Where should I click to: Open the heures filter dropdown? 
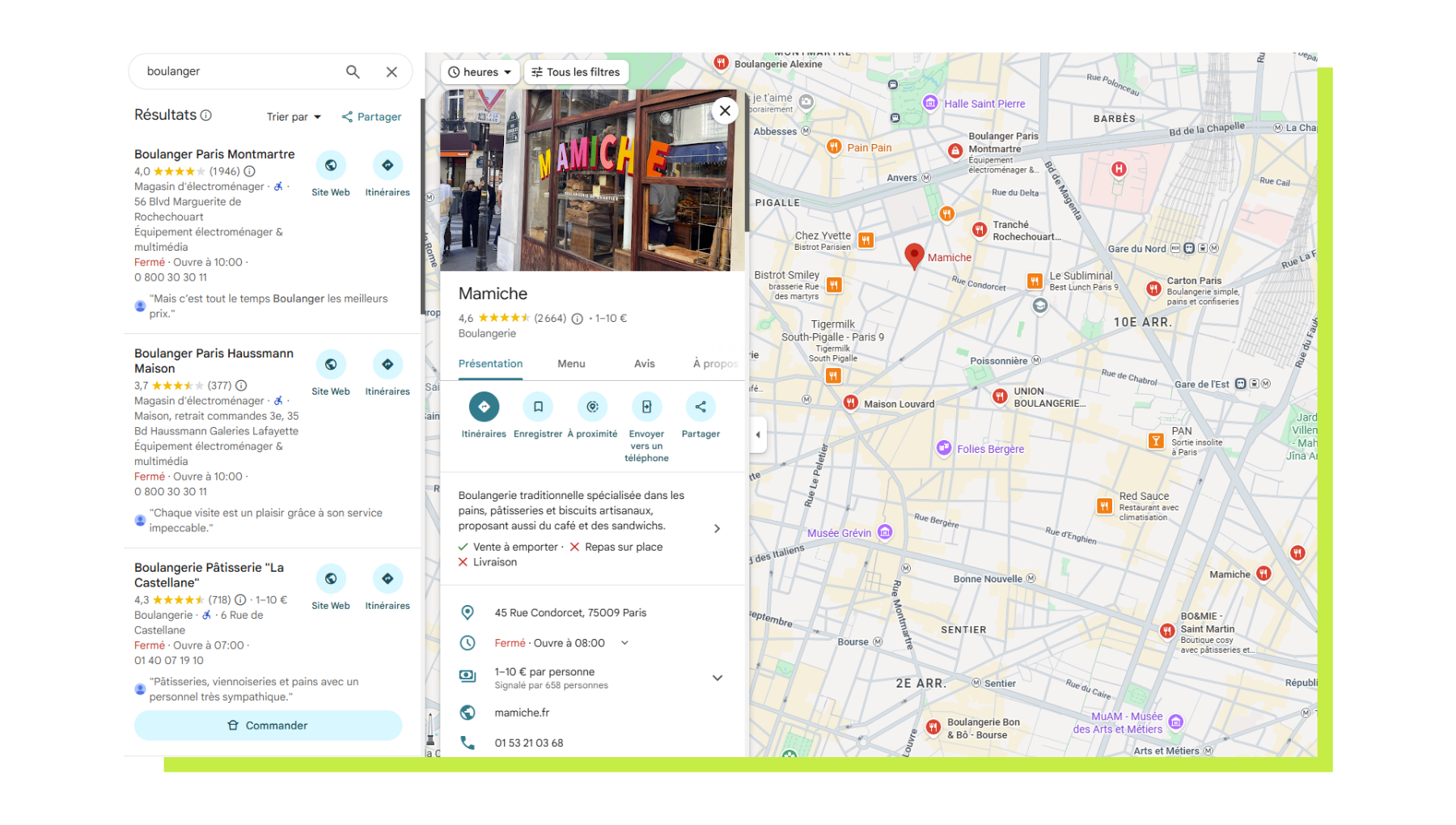tap(480, 72)
